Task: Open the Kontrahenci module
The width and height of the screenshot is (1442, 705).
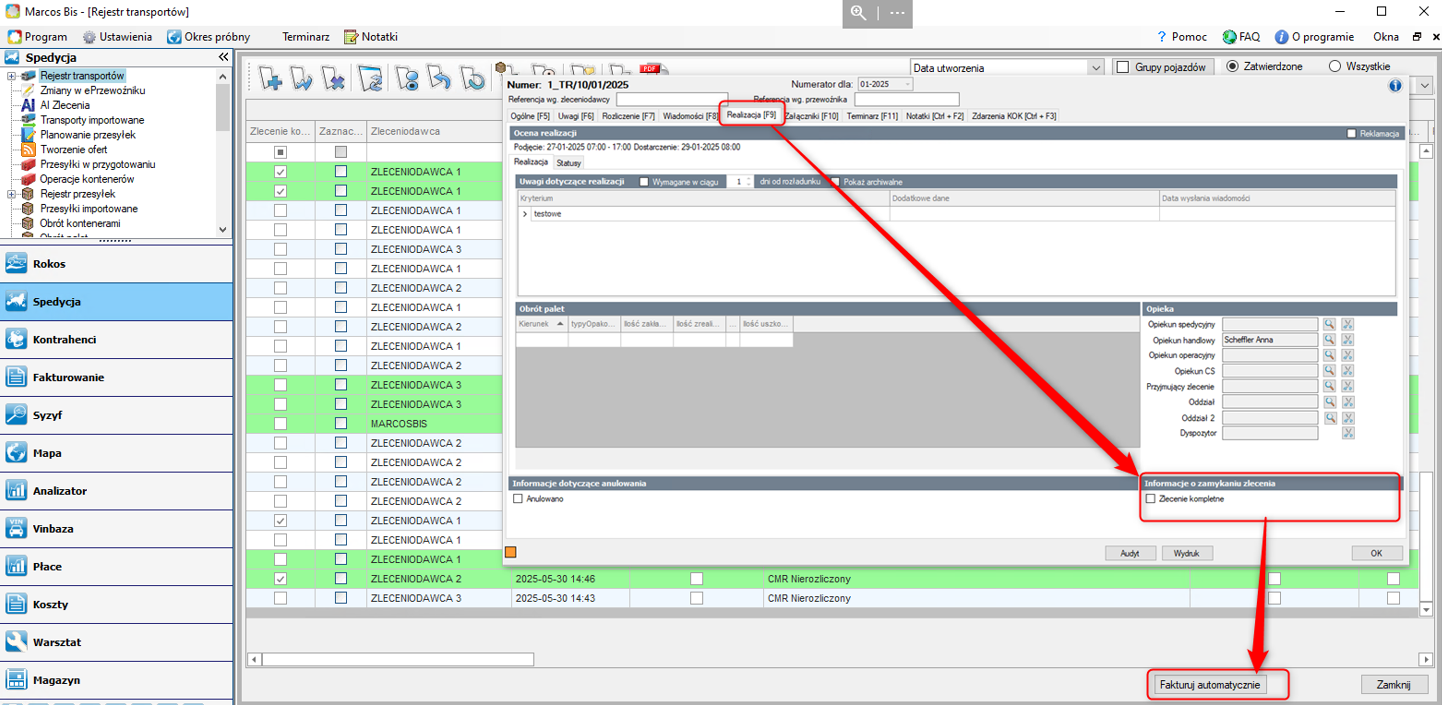Action: click(x=116, y=340)
